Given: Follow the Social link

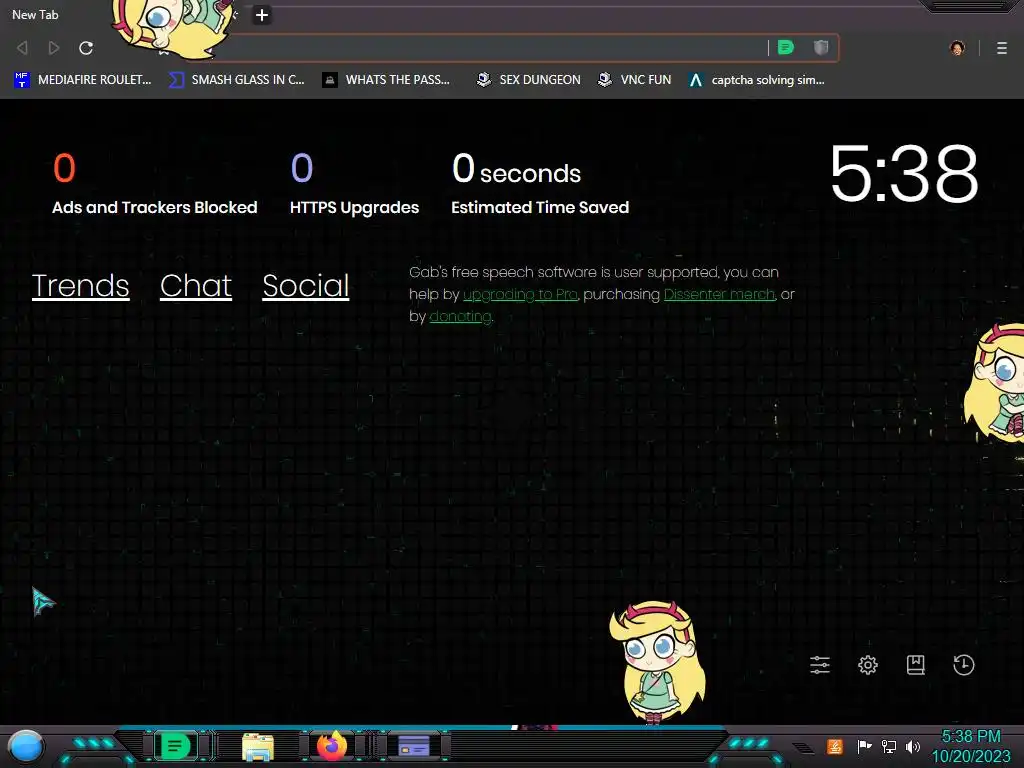Looking at the screenshot, I should (x=306, y=285).
